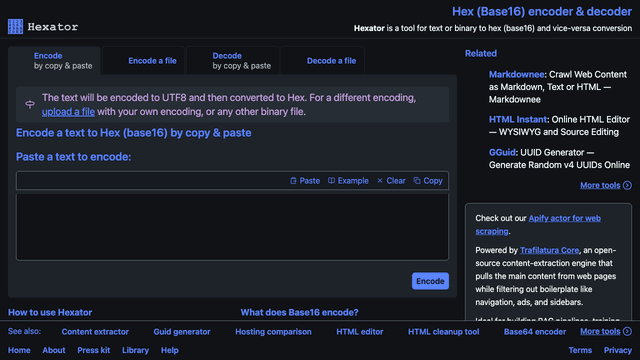Open the GGuid UUID generator link
640x360 pixels.
502,152
